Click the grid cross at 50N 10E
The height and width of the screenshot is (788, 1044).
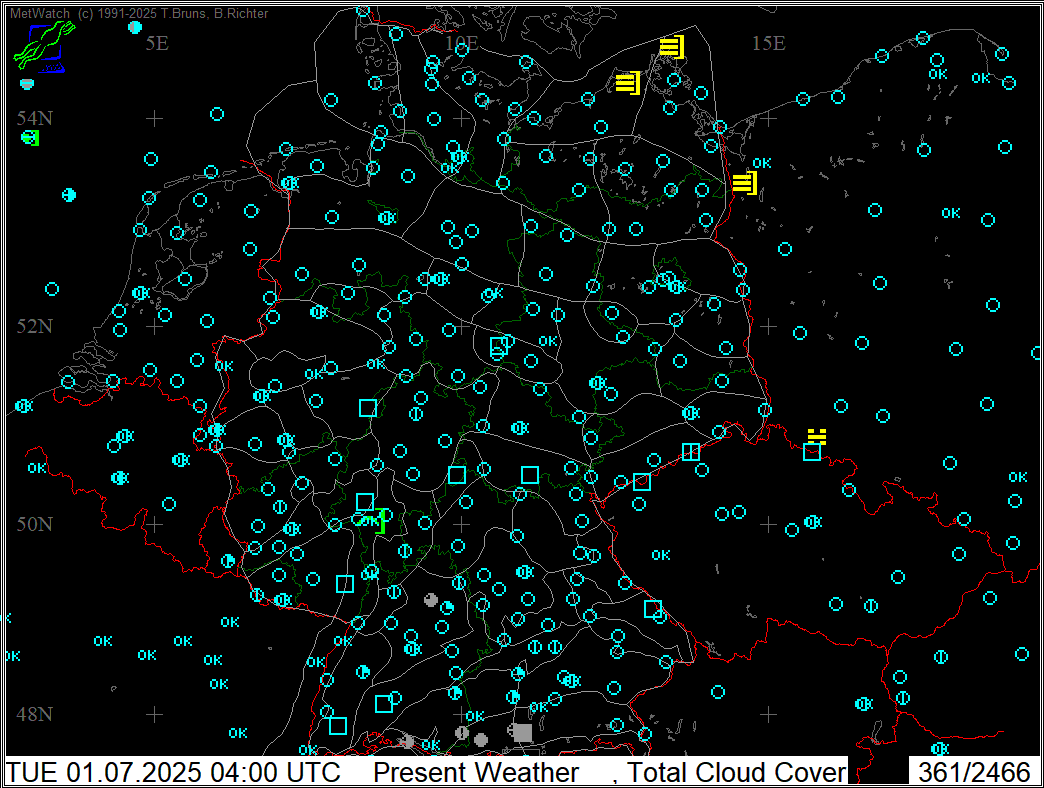tap(461, 524)
